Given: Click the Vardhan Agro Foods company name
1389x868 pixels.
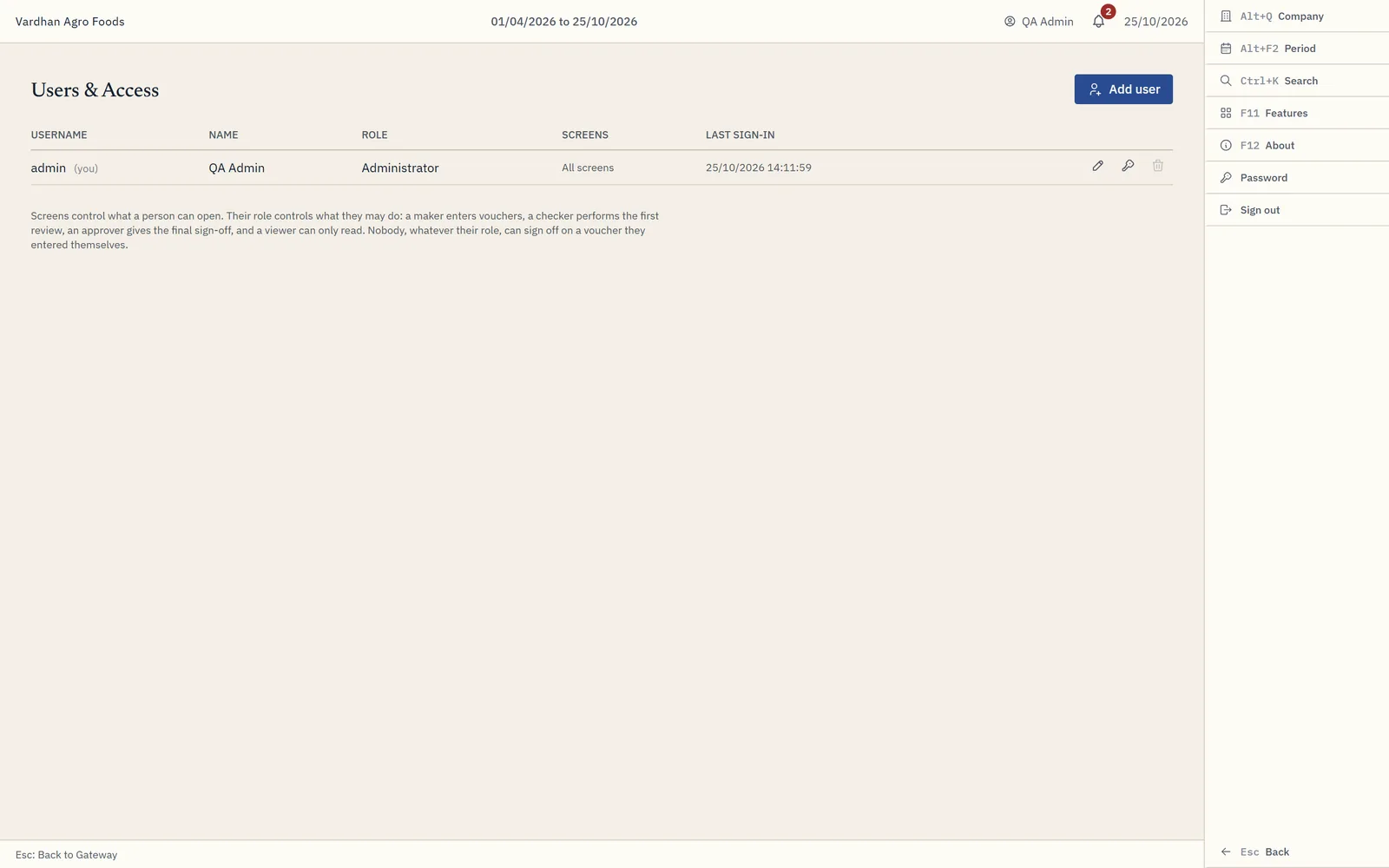Looking at the screenshot, I should [x=69, y=22].
